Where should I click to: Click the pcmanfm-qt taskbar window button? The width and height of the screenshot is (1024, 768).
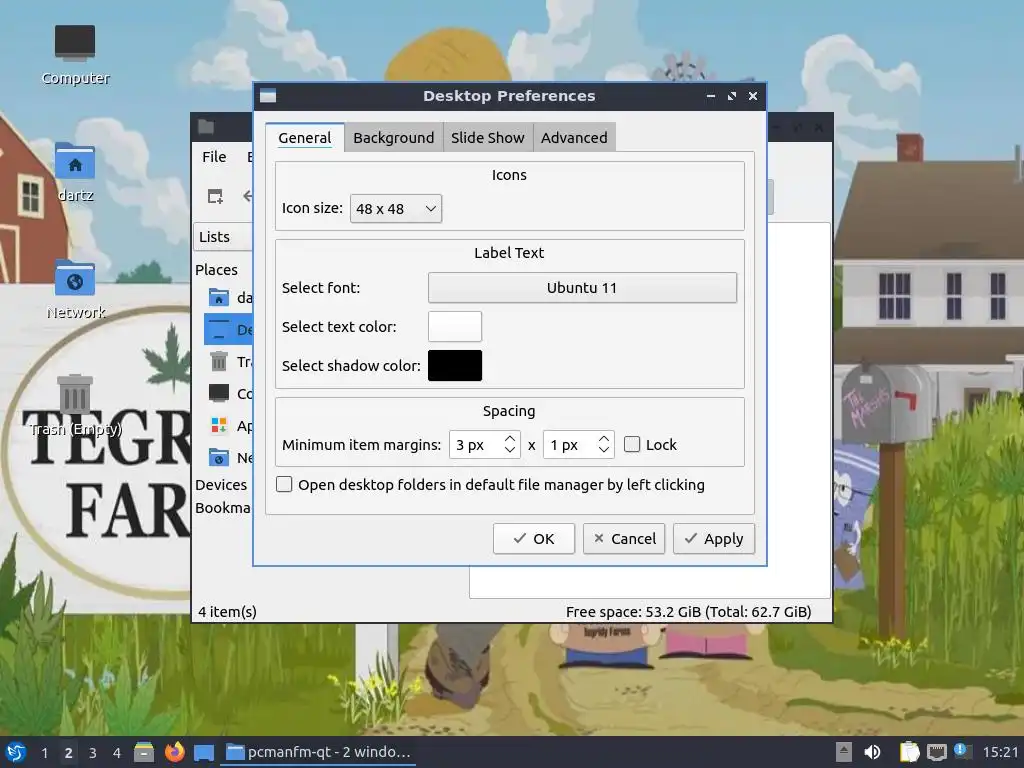(x=319, y=752)
